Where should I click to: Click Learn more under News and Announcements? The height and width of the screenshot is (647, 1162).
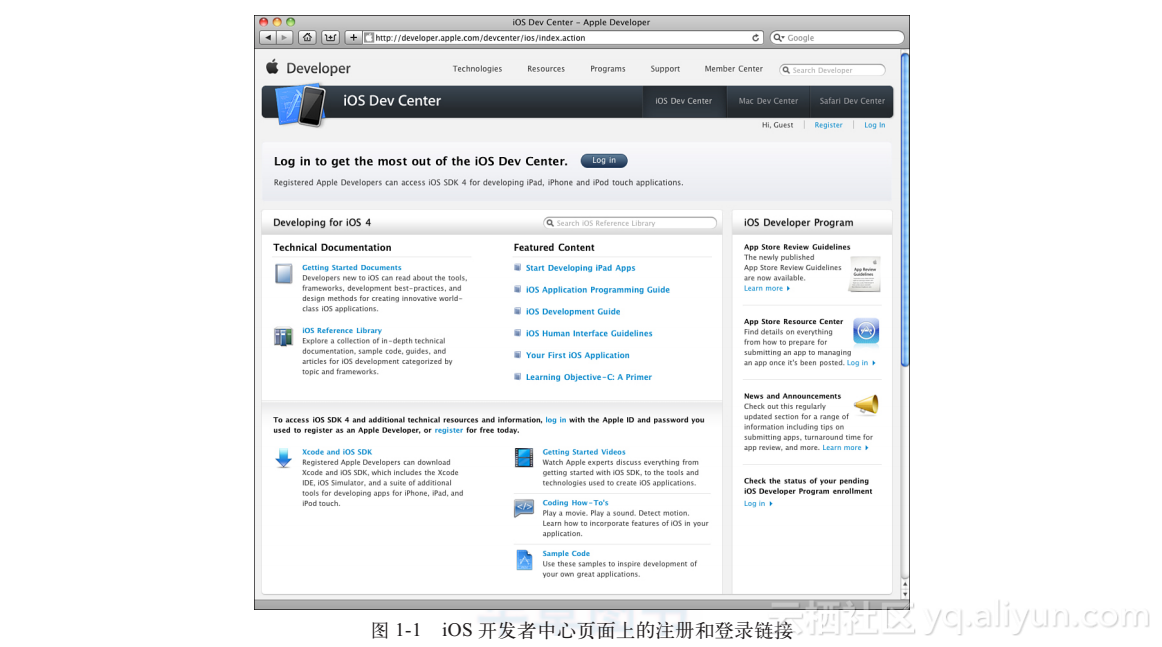click(x=846, y=448)
